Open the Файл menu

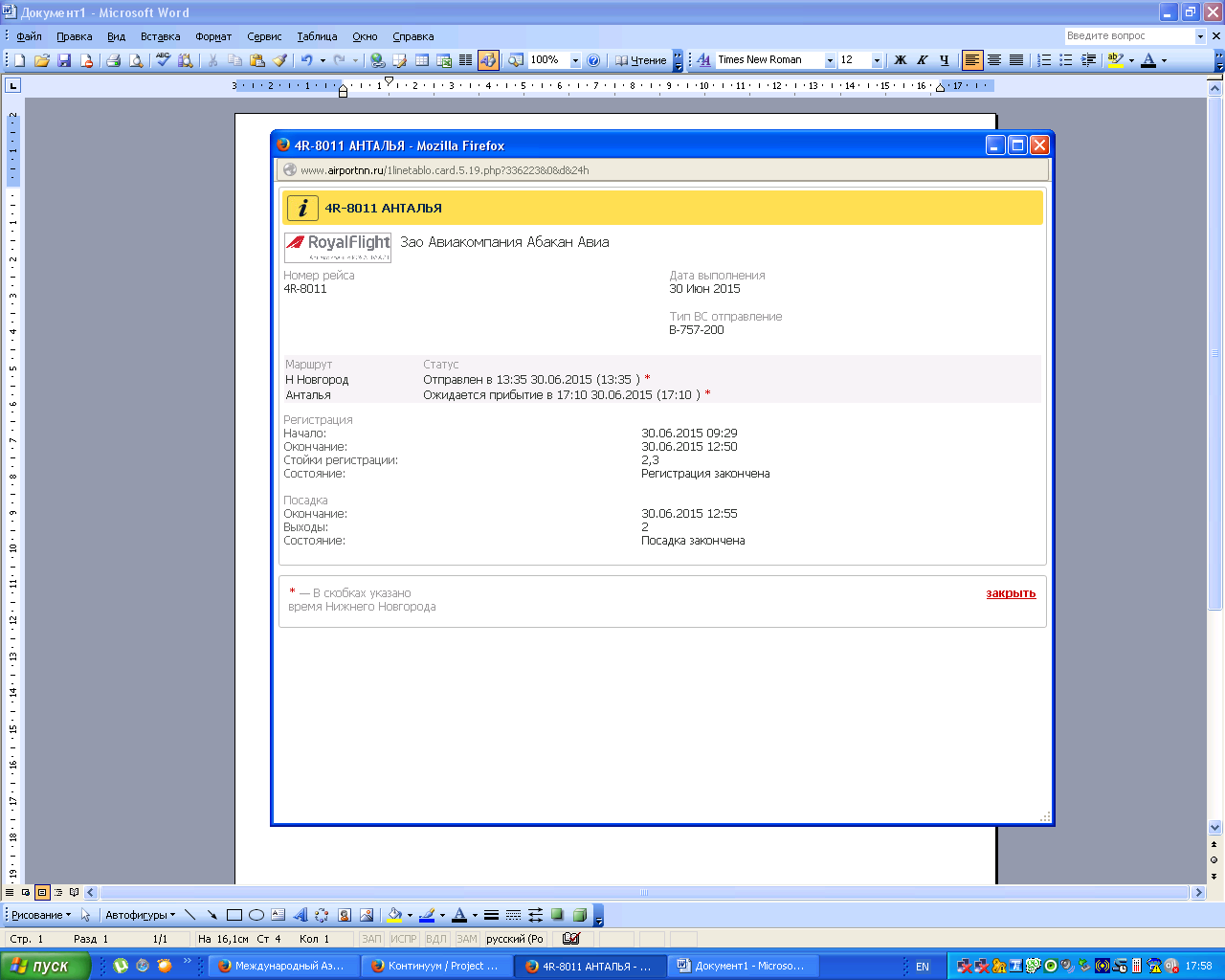click(29, 36)
